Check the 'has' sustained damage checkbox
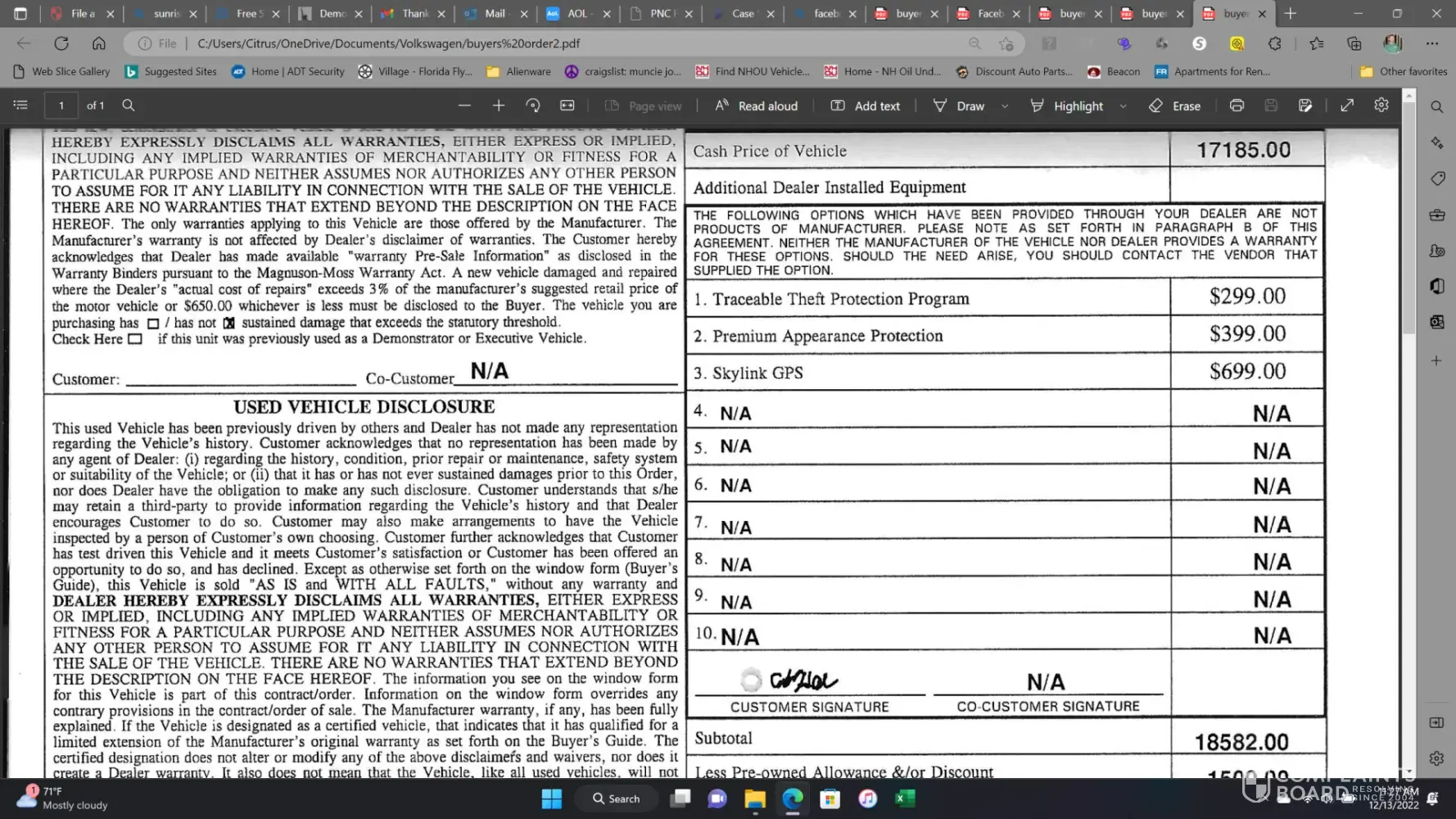Viewport: 1456px width, 819px height. (x=153, y=324)
